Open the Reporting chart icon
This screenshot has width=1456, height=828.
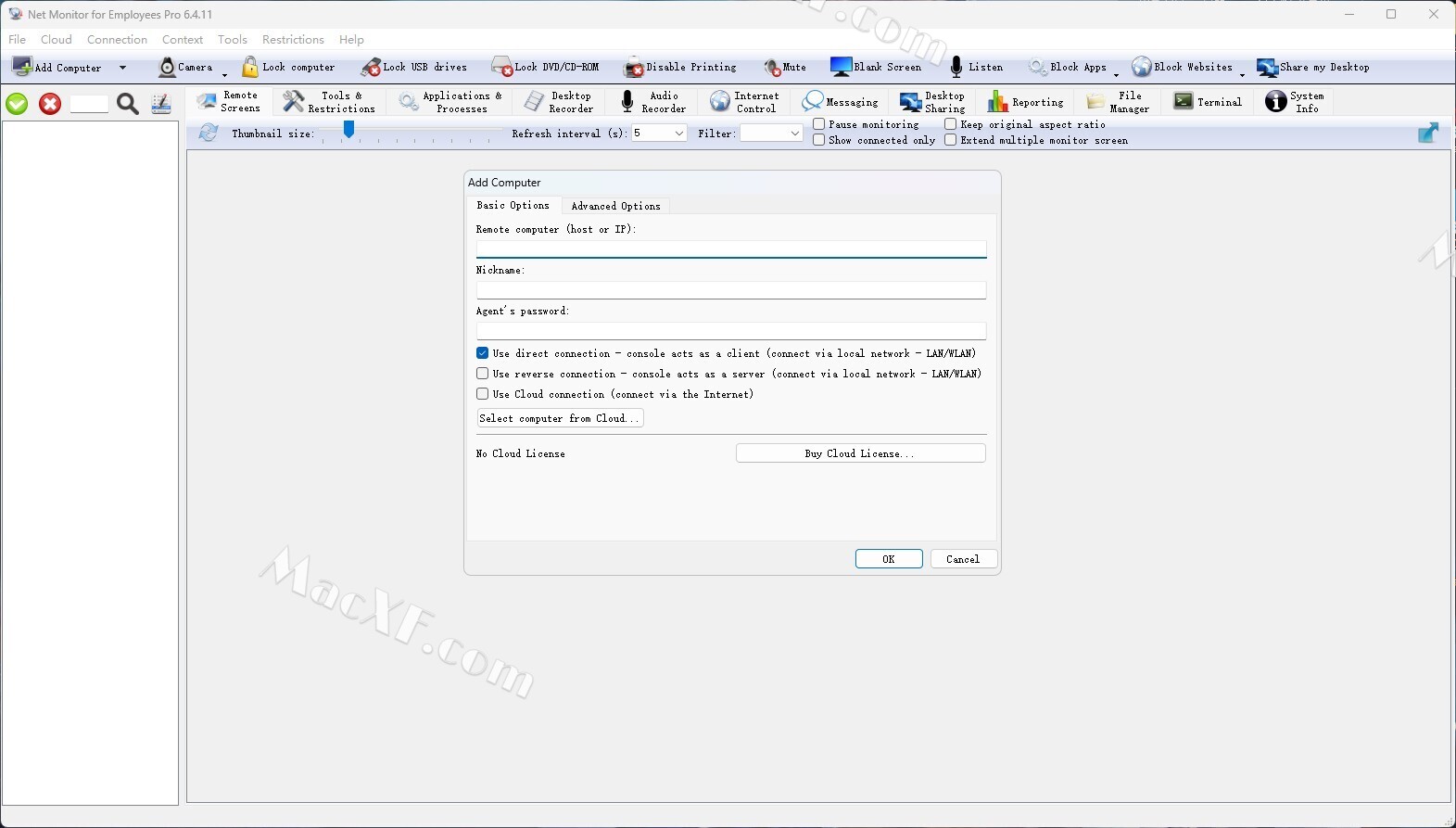(x=997, y=102)
